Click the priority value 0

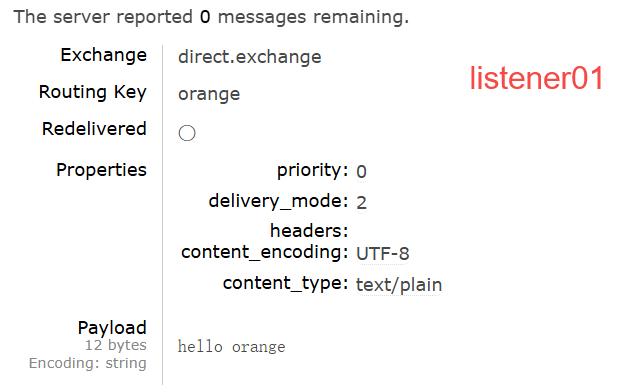coord(361,172)
